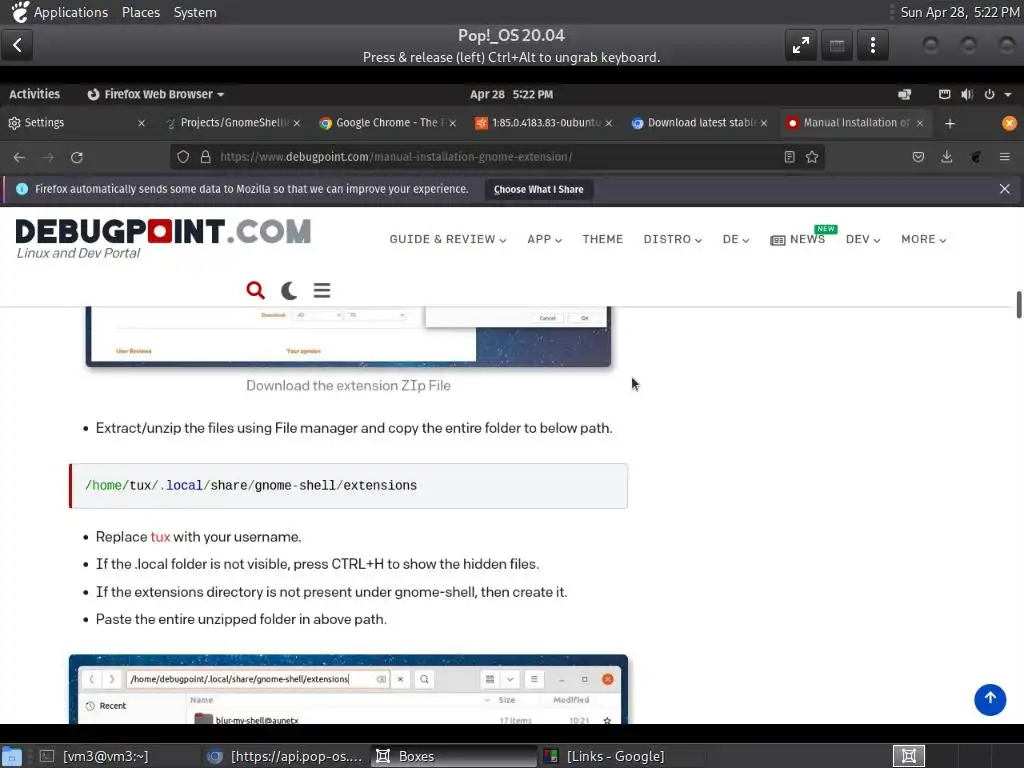
Task: Open Boxes keyboard shortcuts button
Action: (837, 45)
